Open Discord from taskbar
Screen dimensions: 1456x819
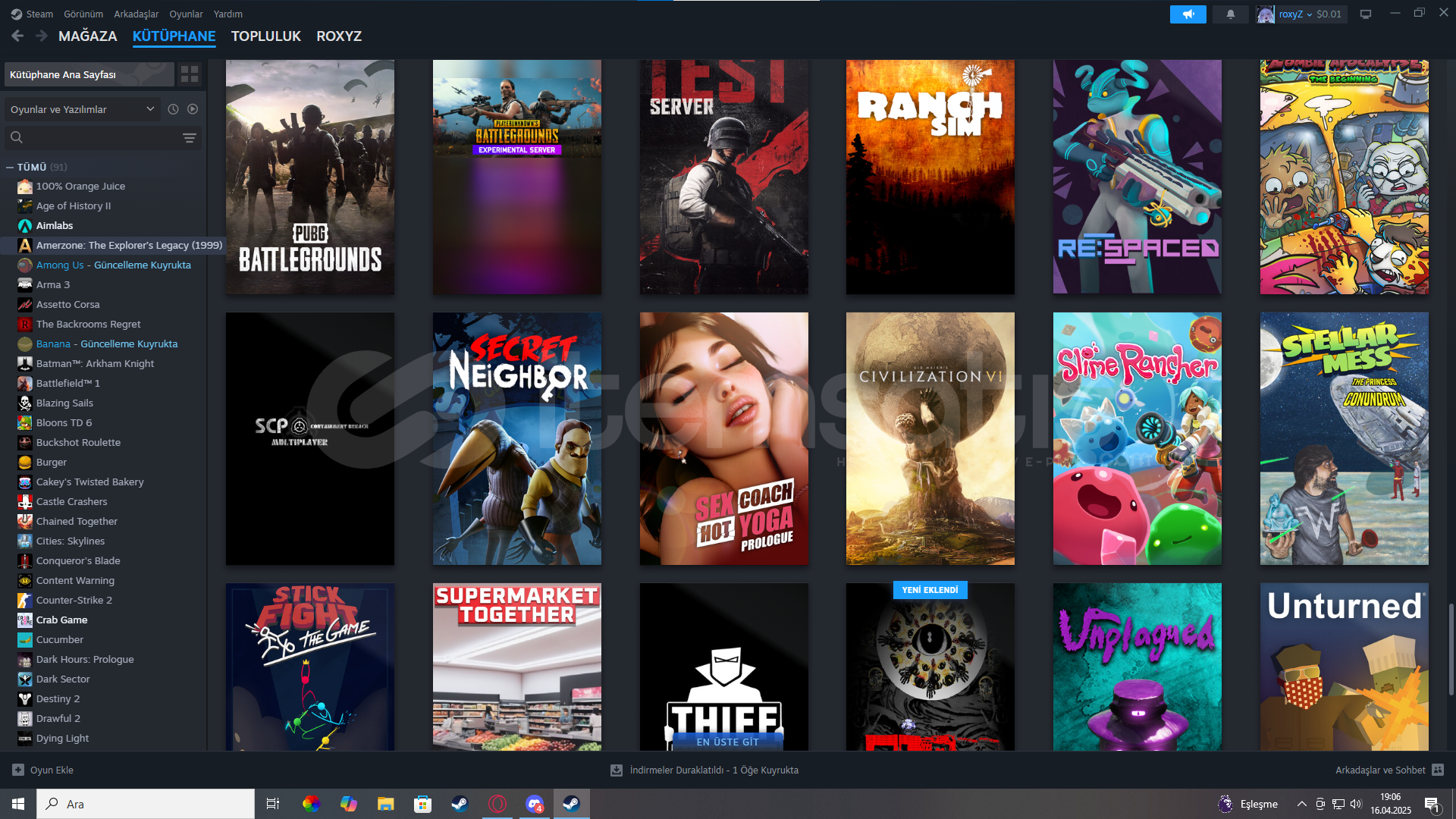pyautogui.click(x=535, y=804)
